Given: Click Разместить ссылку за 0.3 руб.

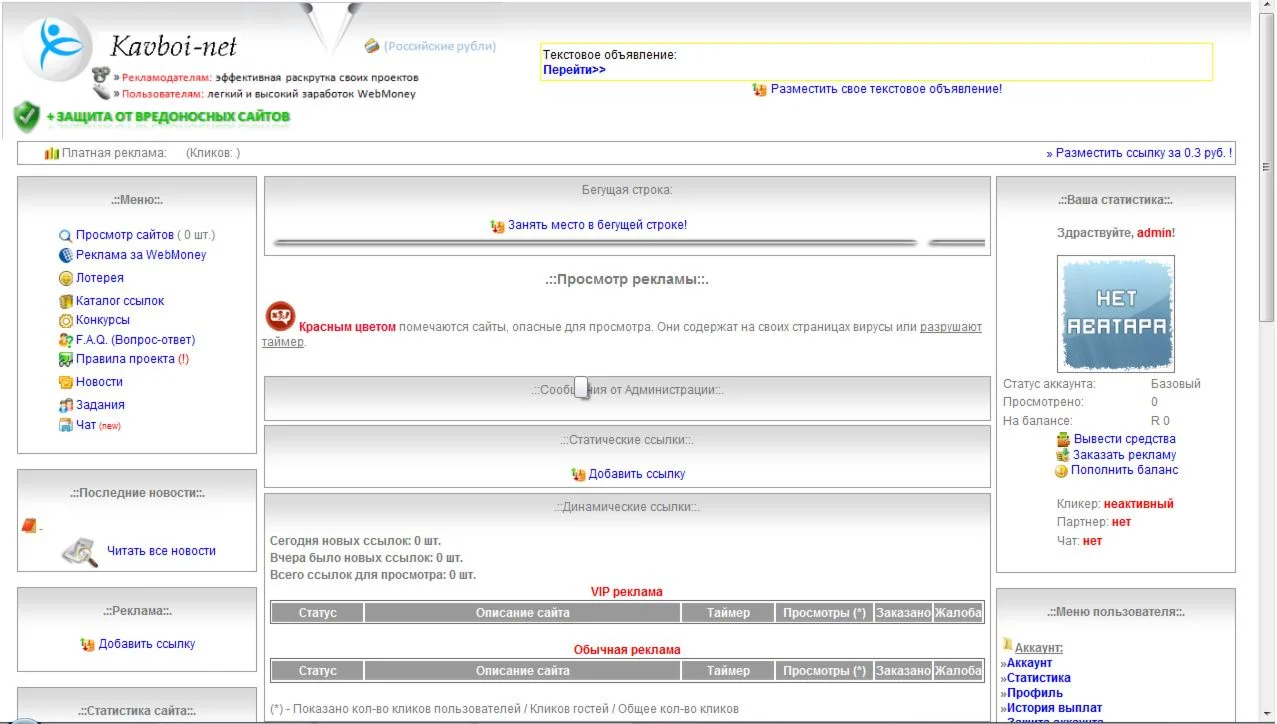Looking at the screenshot, I should [1139, 153].
